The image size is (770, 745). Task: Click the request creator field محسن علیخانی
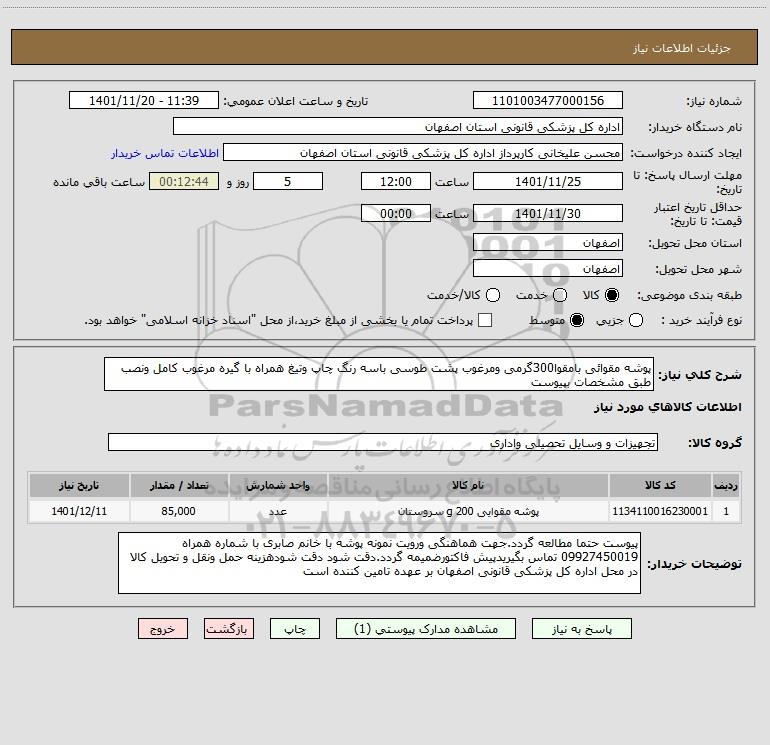pyautogui.click(x=423, y=153)
